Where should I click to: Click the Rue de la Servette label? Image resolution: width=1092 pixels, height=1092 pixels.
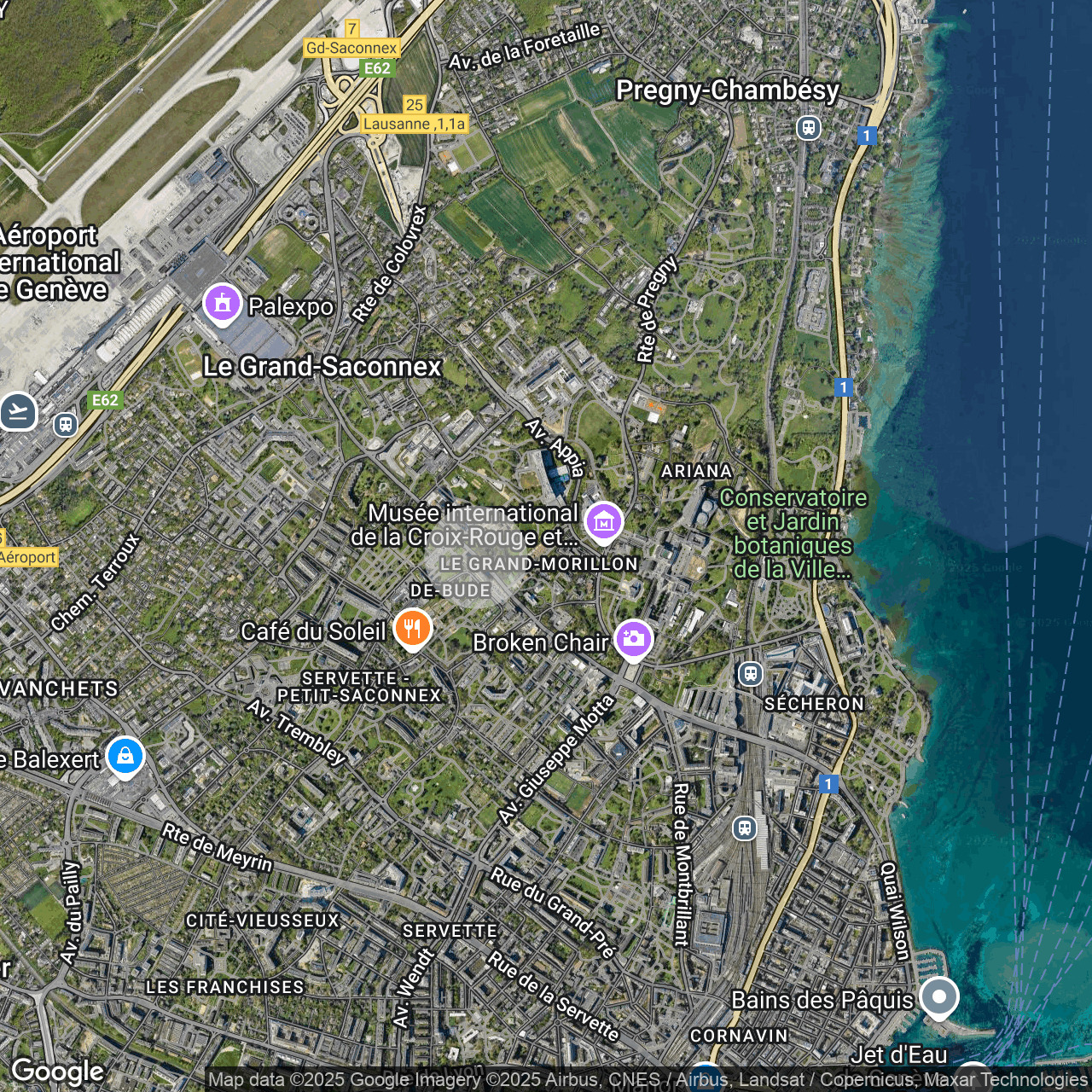tap(553, 996)
